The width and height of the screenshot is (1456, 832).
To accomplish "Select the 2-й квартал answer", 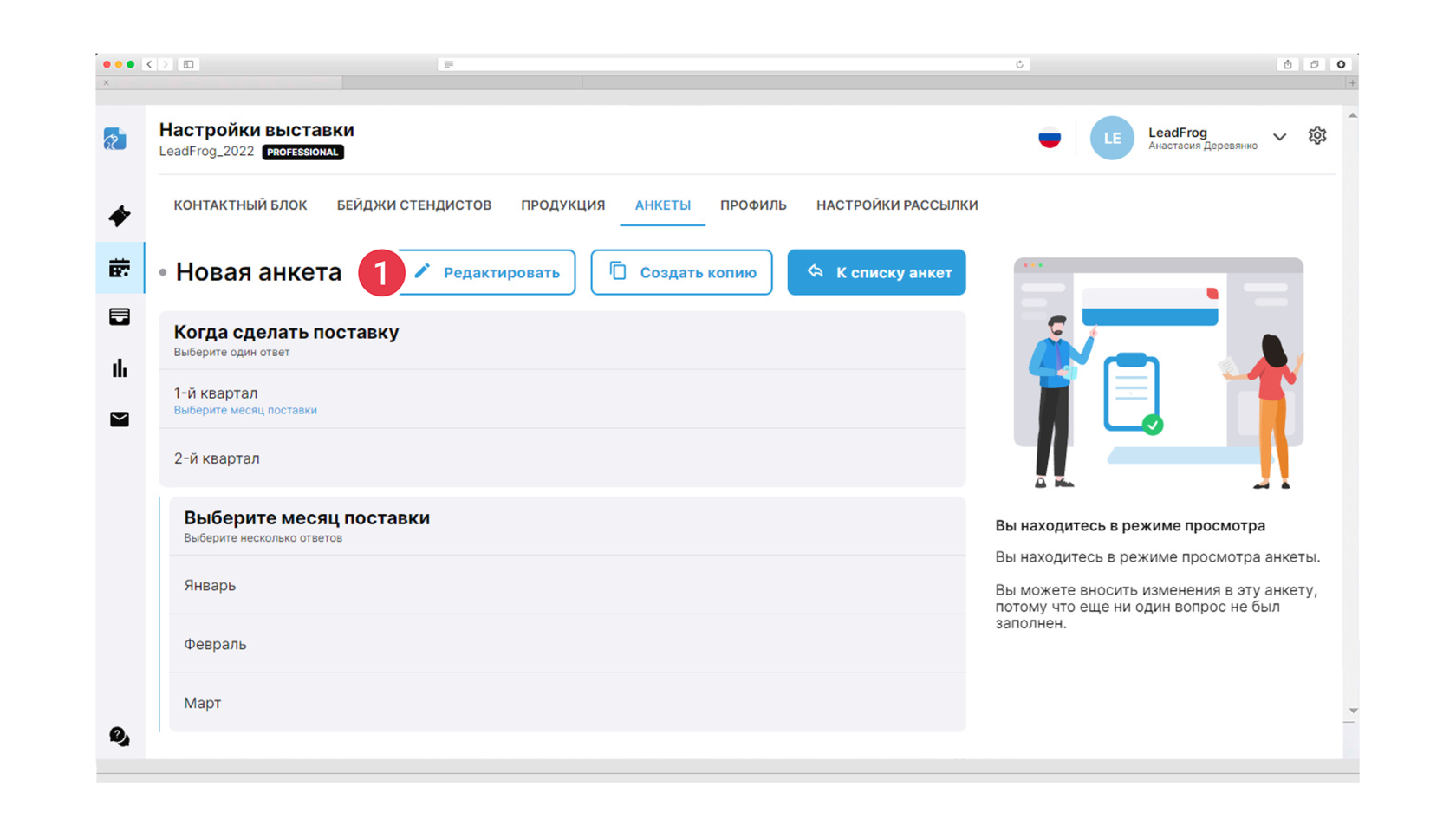I will point(562,458).
